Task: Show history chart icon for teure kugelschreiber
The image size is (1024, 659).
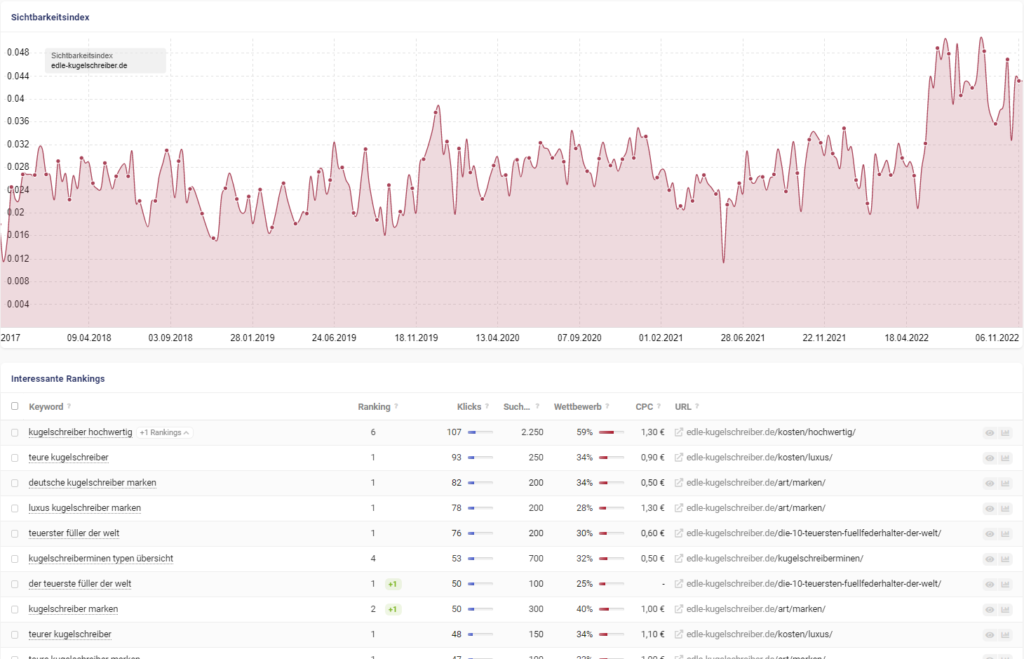Action: pos(1005,458)
